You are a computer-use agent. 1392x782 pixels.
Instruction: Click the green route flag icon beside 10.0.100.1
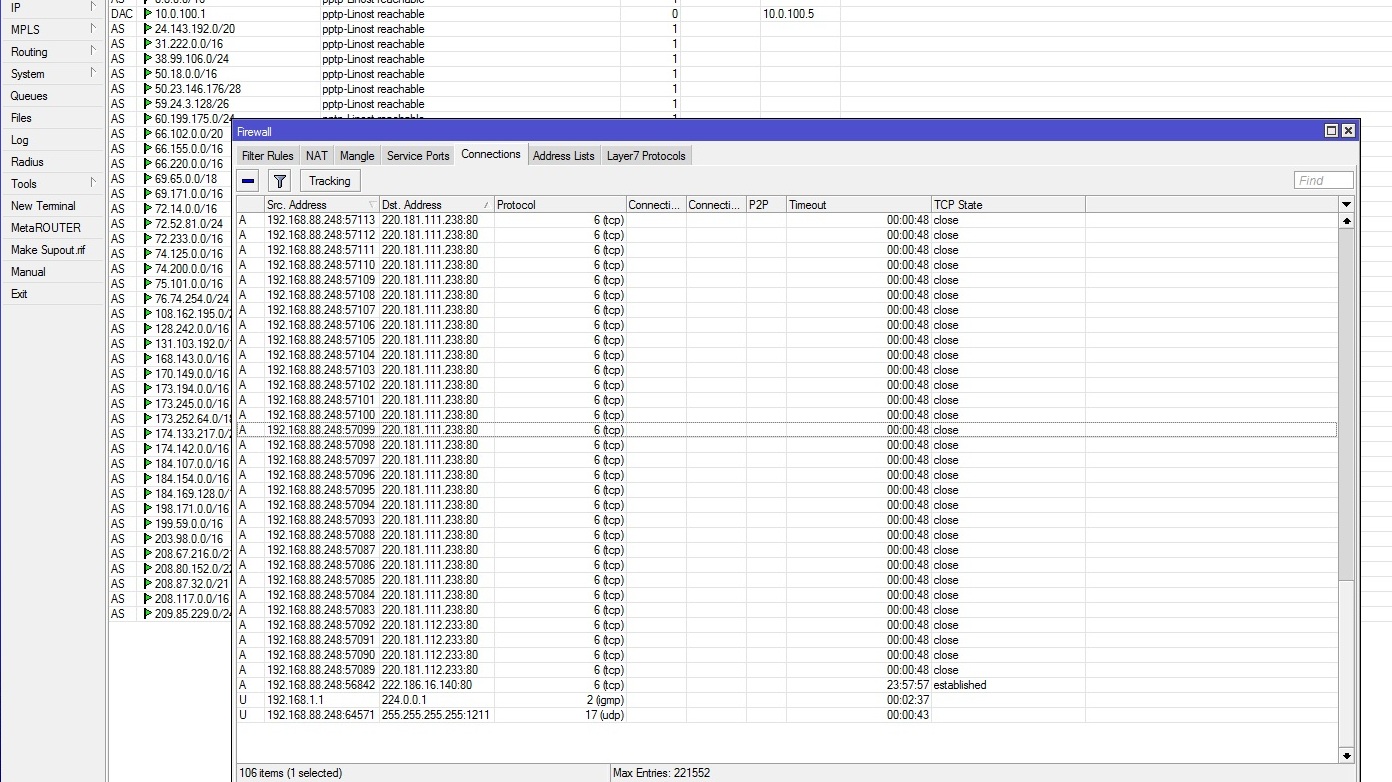pos(148,14)
